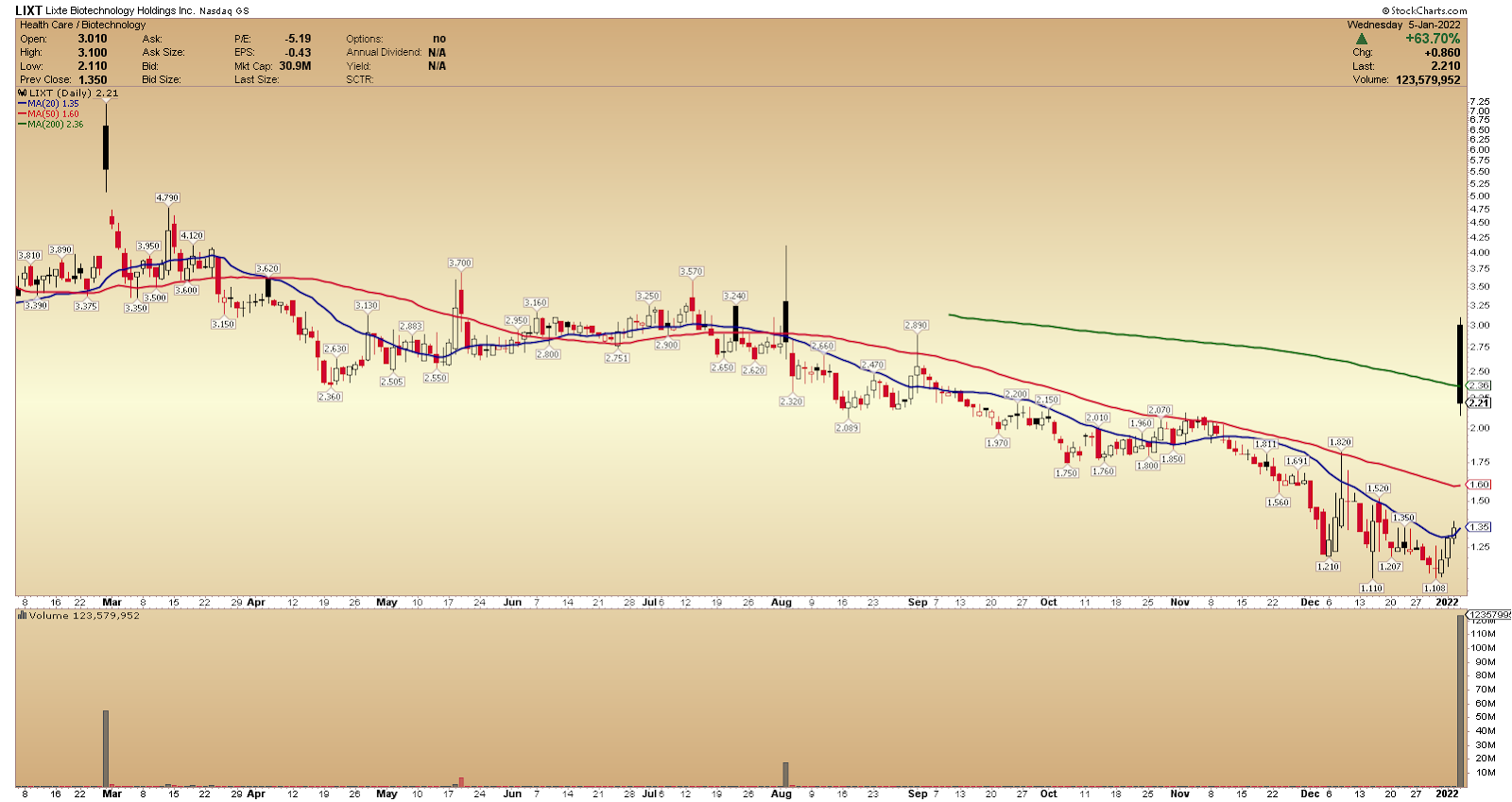Image resolution: width=1512 pixels, height=802 pixels.
Task: Click the Health Care / Biotechnology sector label
Action: pos(83,25)
